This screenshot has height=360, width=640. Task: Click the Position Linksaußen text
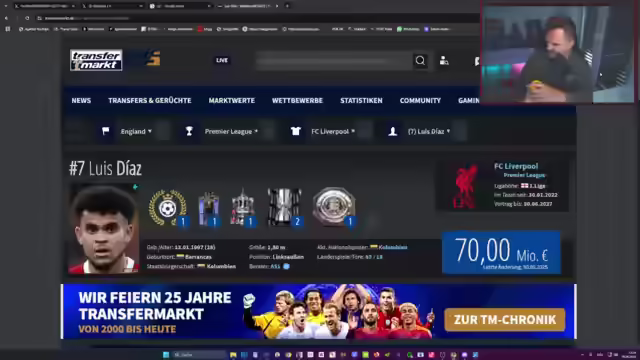tap(276, 257)
